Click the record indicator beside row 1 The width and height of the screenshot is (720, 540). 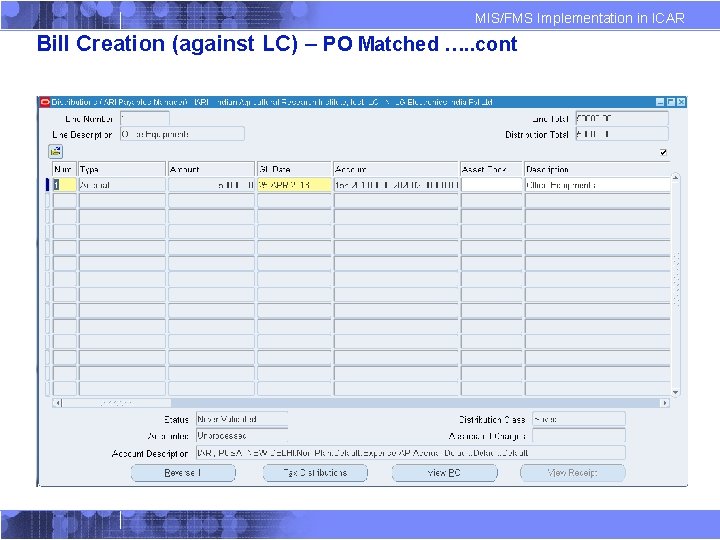(48, 185)
